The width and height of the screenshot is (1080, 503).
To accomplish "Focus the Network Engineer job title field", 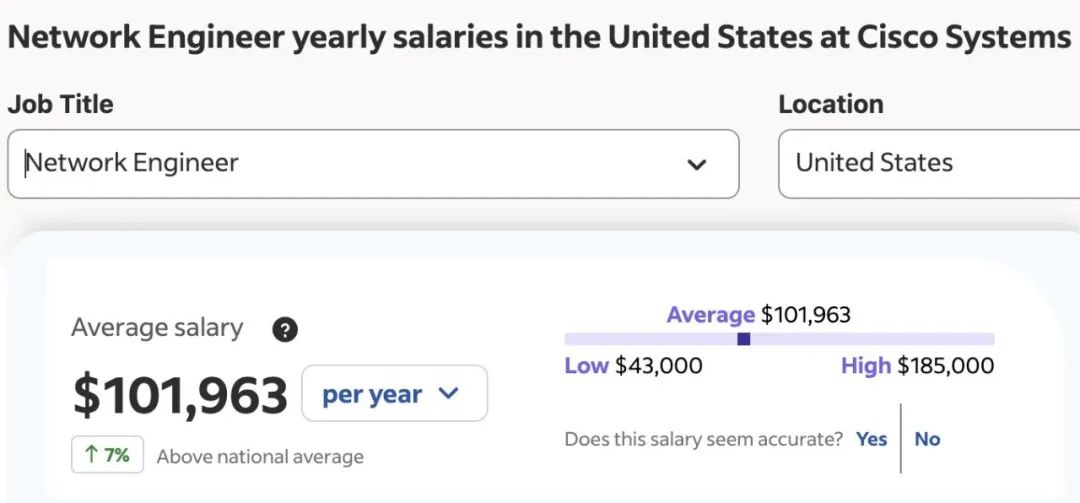I will pyautogui.click(x=373, y=164).
